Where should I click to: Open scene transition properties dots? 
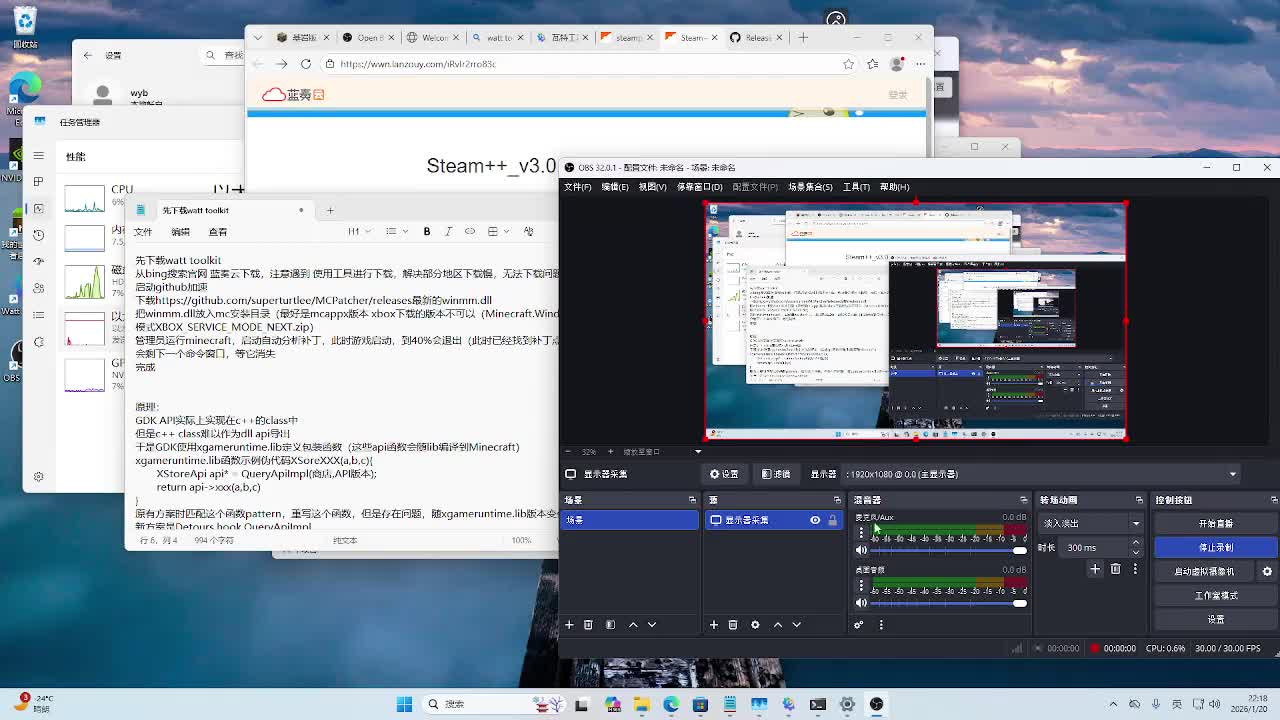tap(1135, 569)
